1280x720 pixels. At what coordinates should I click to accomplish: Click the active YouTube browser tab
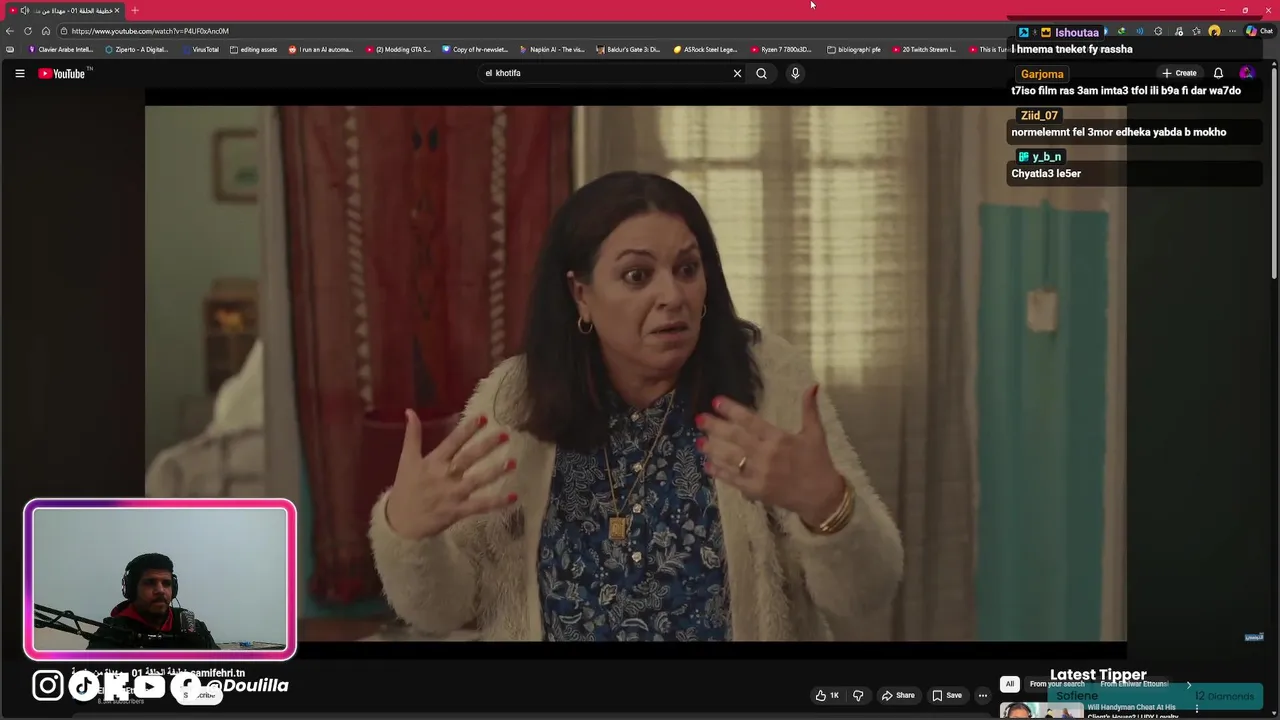coord(63,10)
